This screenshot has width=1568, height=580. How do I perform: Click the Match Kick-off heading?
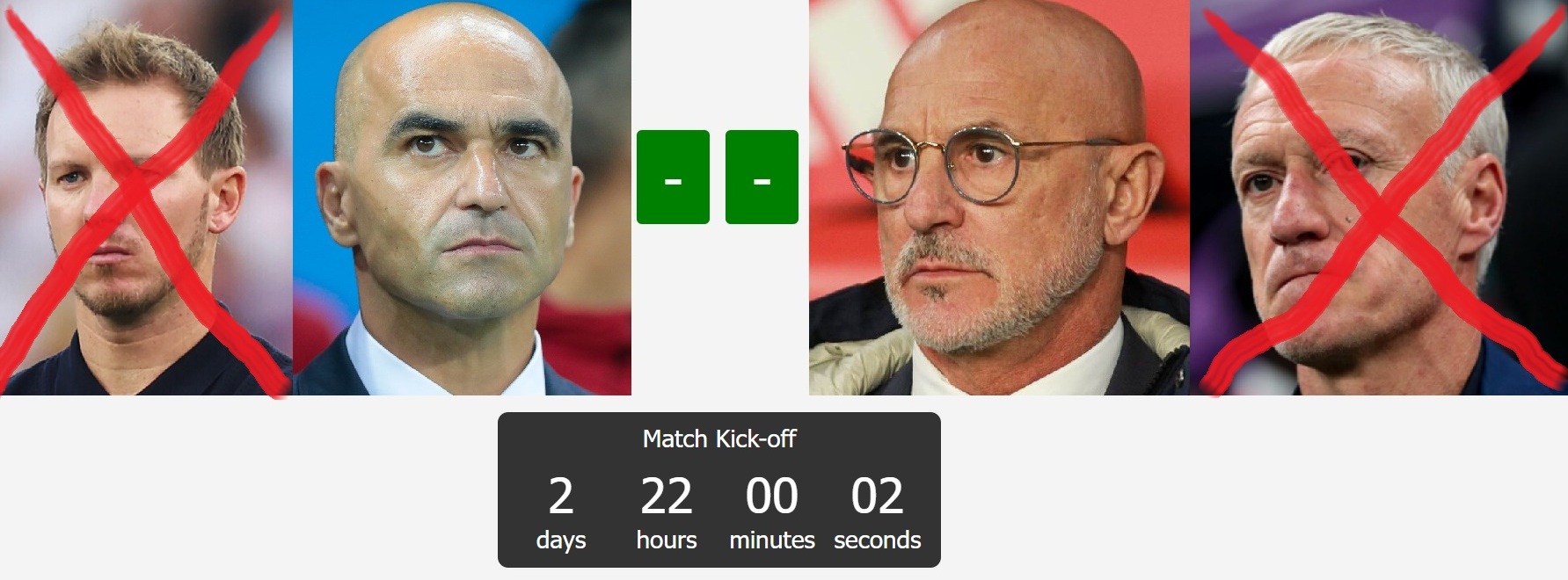click(719, 439)
